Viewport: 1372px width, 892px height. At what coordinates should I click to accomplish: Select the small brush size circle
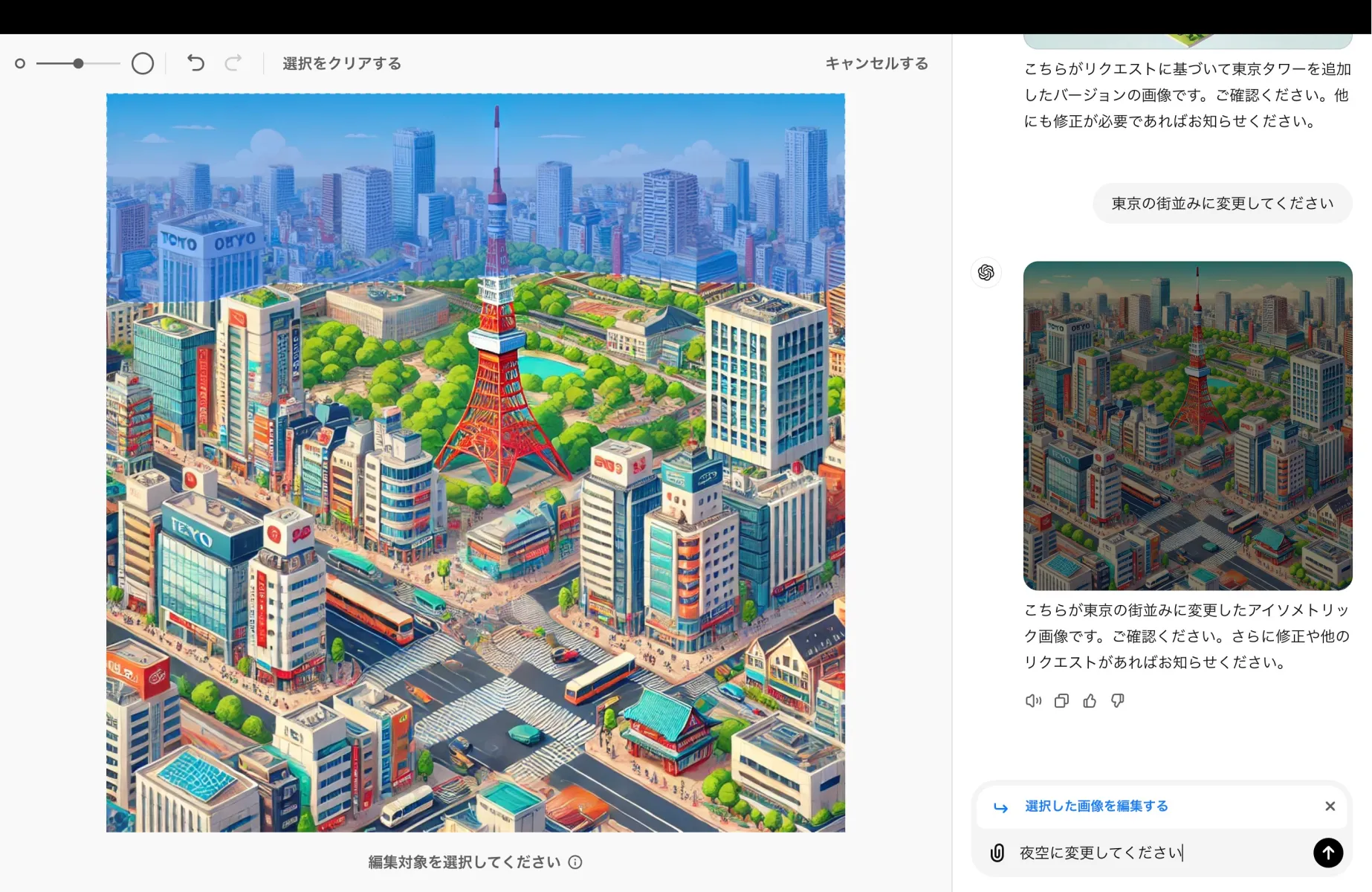click(x=20, y=63)
